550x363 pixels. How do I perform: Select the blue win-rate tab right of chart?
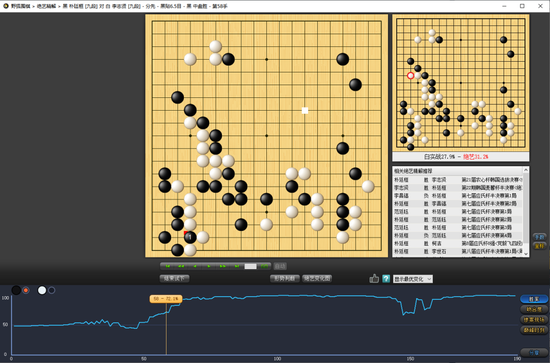click(x=534, y=299)
